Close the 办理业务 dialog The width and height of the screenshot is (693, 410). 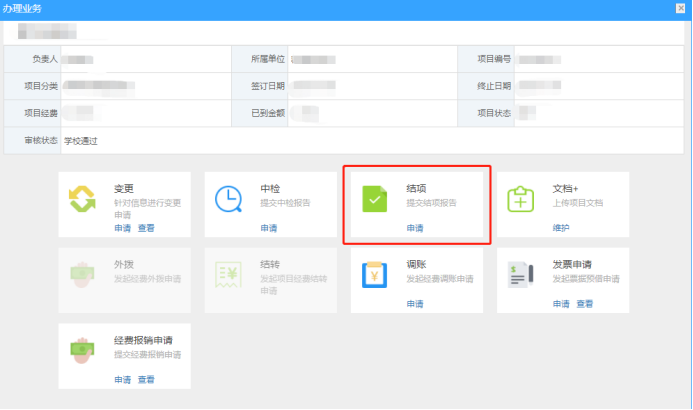click(681, 8)
